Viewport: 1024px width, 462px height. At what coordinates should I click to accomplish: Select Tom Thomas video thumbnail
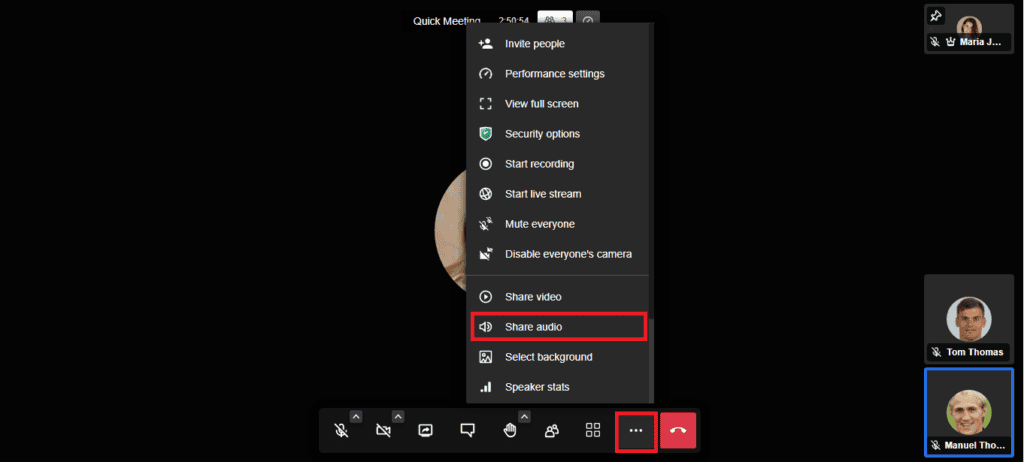(968, 319)
